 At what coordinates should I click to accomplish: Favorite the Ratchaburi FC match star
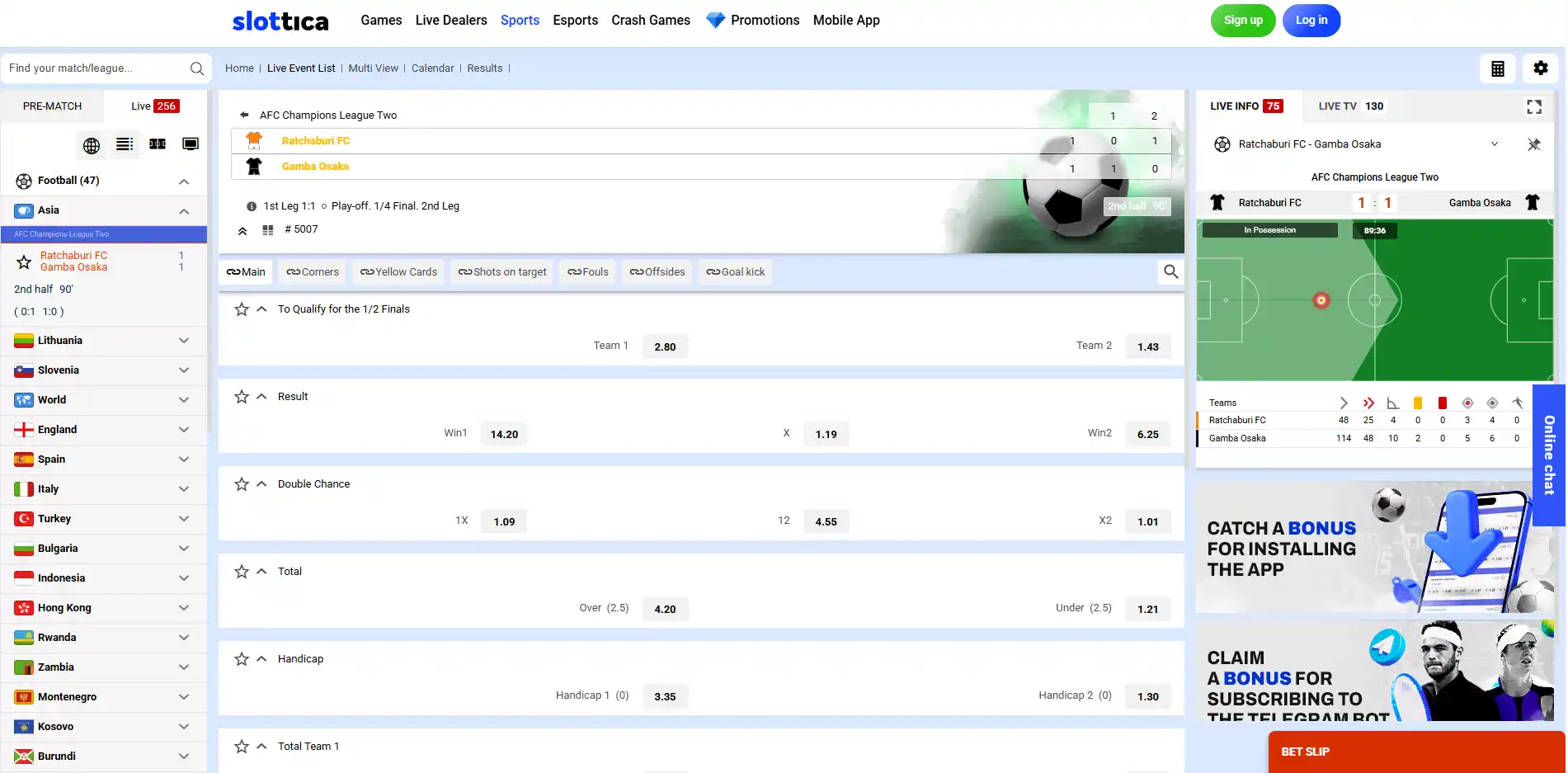pos(24,262)
